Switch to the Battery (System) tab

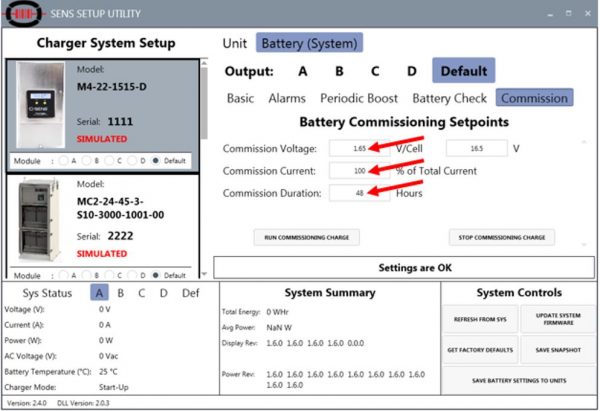[309, 43]
